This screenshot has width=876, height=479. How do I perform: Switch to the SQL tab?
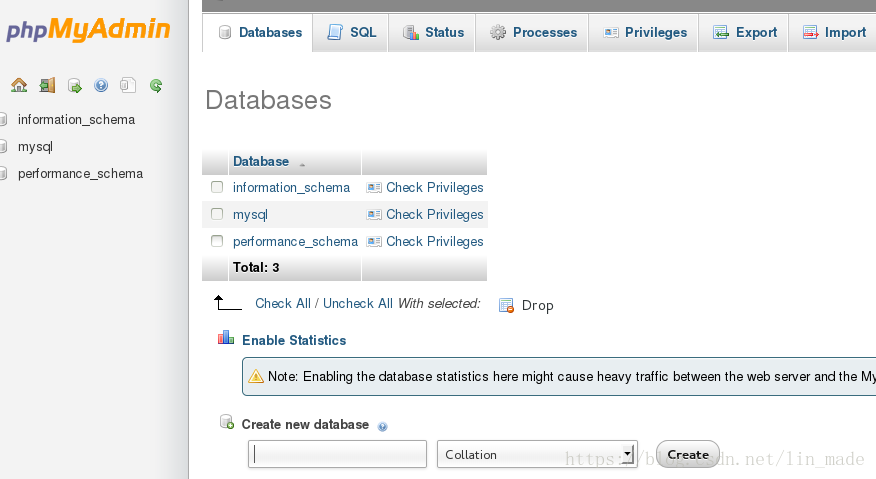[351, 32]
